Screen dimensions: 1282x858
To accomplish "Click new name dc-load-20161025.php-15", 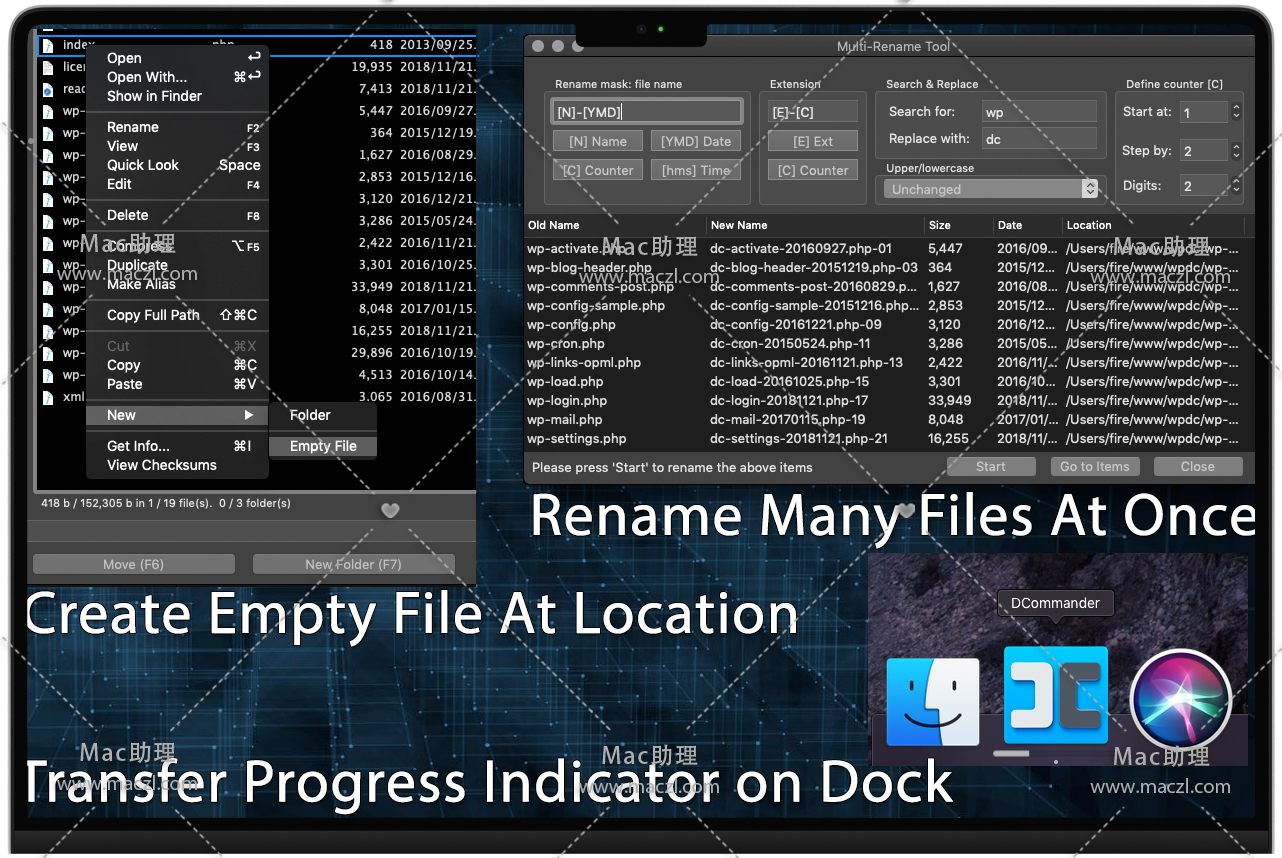I will pos(790,382).
